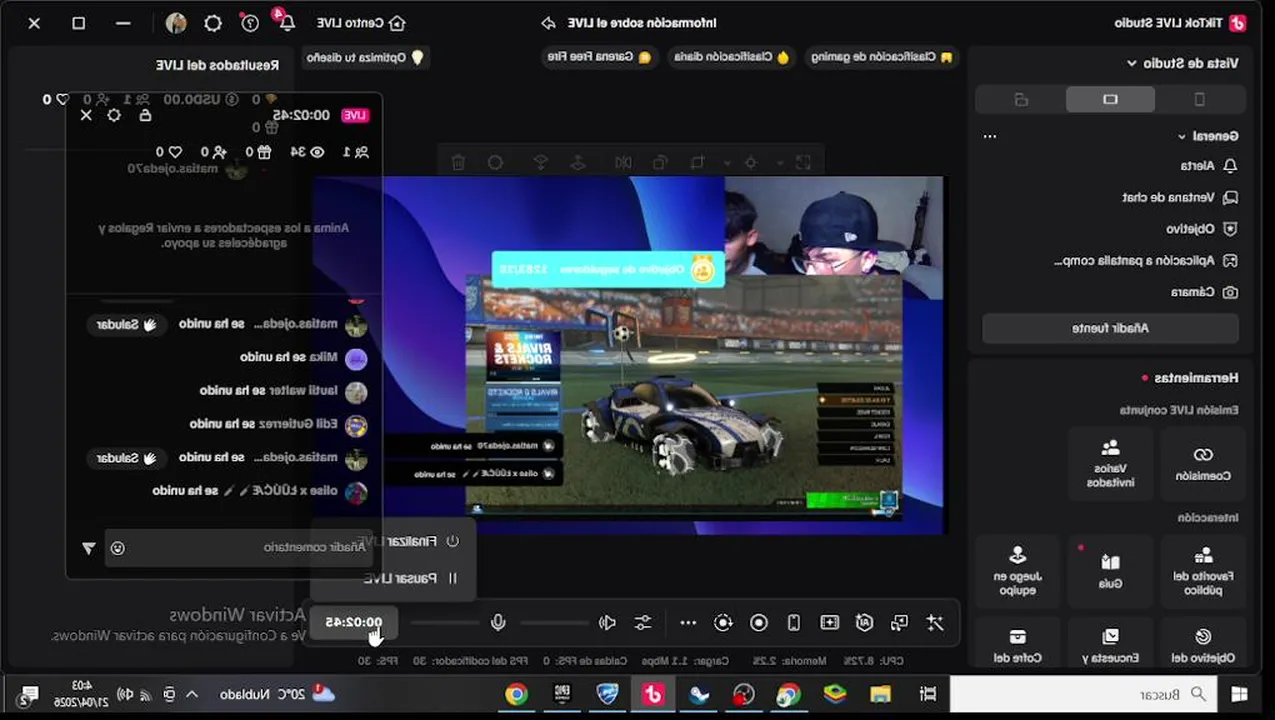
Task: Open the three-dot menu beside General
Action: (990, 136)
